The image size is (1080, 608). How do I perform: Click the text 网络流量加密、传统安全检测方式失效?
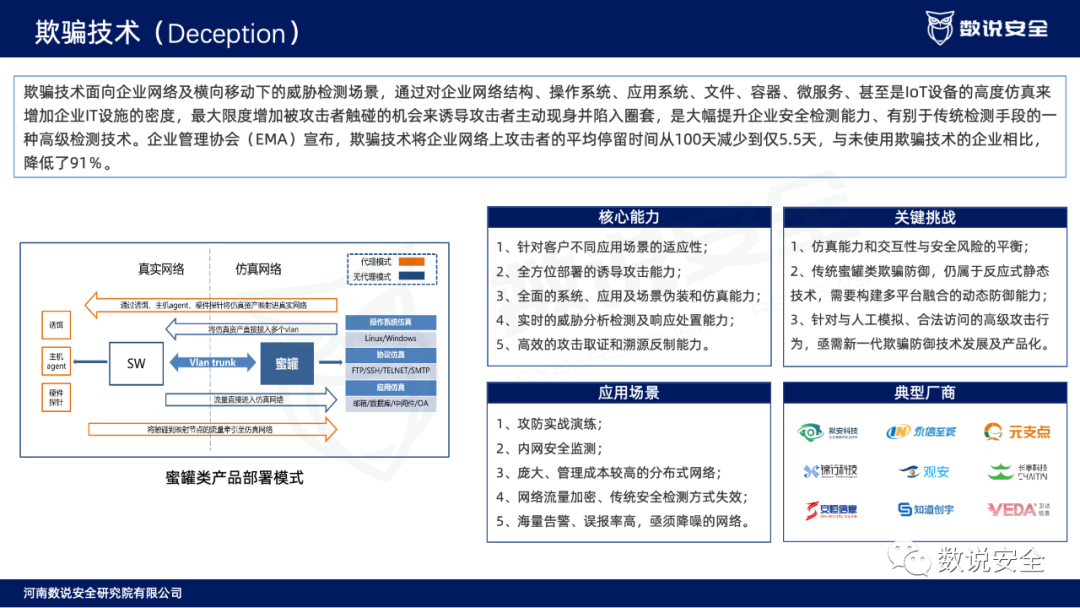(x=630, y=496)
